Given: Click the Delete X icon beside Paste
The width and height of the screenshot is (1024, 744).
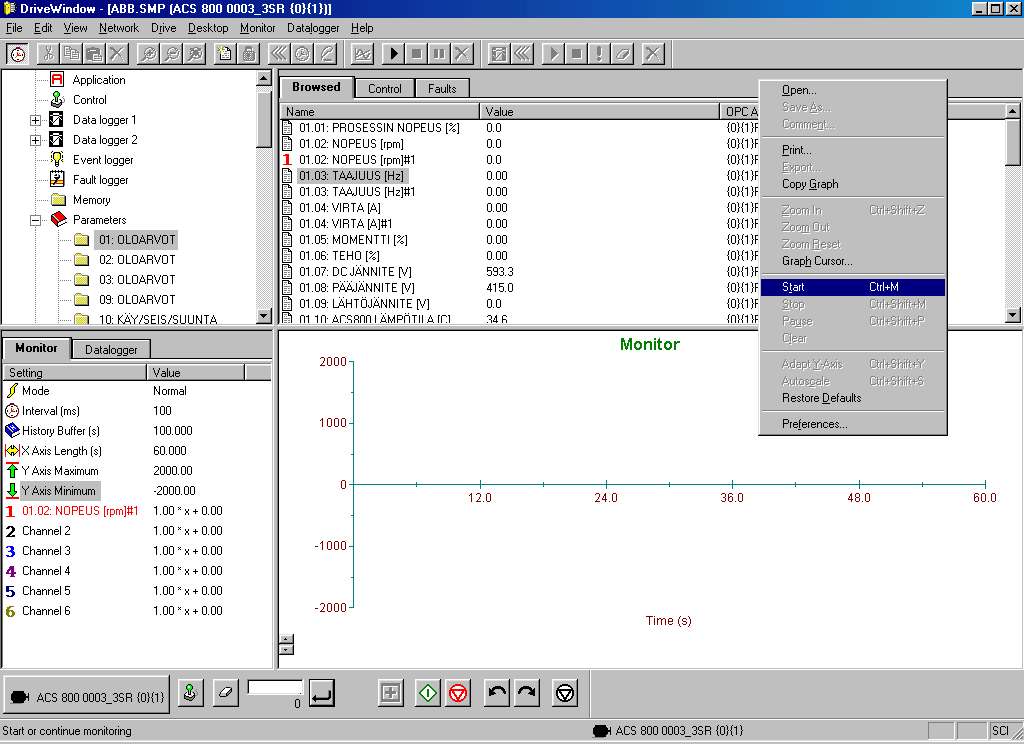Looking at the screenshot, I should click(x=117, y=54).
